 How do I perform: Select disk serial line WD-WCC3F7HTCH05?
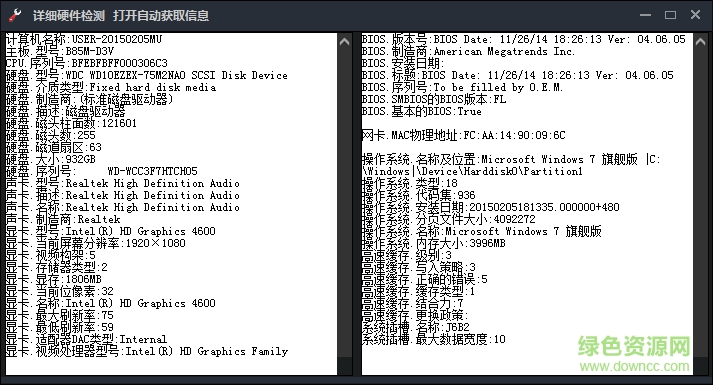(x=101, y=171)
